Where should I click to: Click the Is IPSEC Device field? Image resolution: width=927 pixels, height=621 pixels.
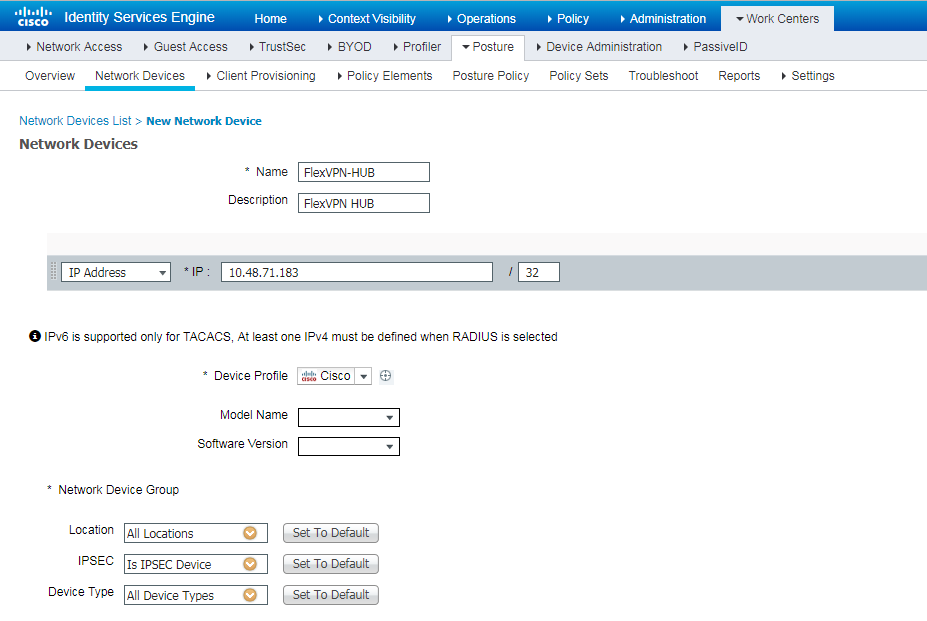coord(196,564)
